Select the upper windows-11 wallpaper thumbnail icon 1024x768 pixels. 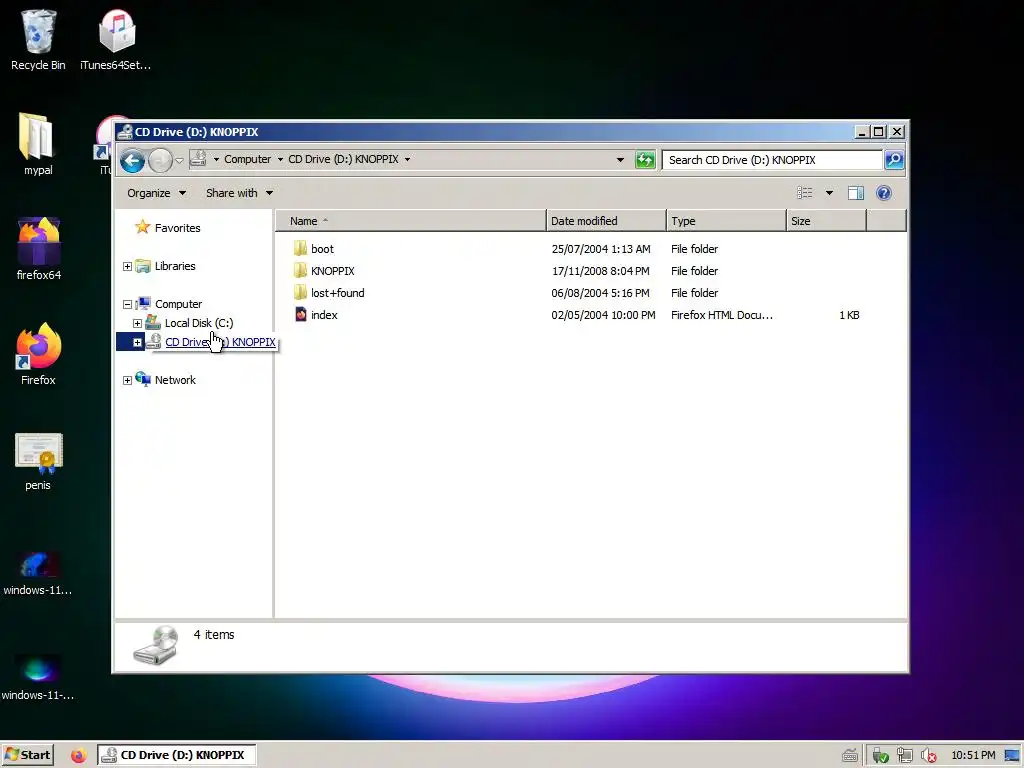pyautogui.click(x=38, y=573)
